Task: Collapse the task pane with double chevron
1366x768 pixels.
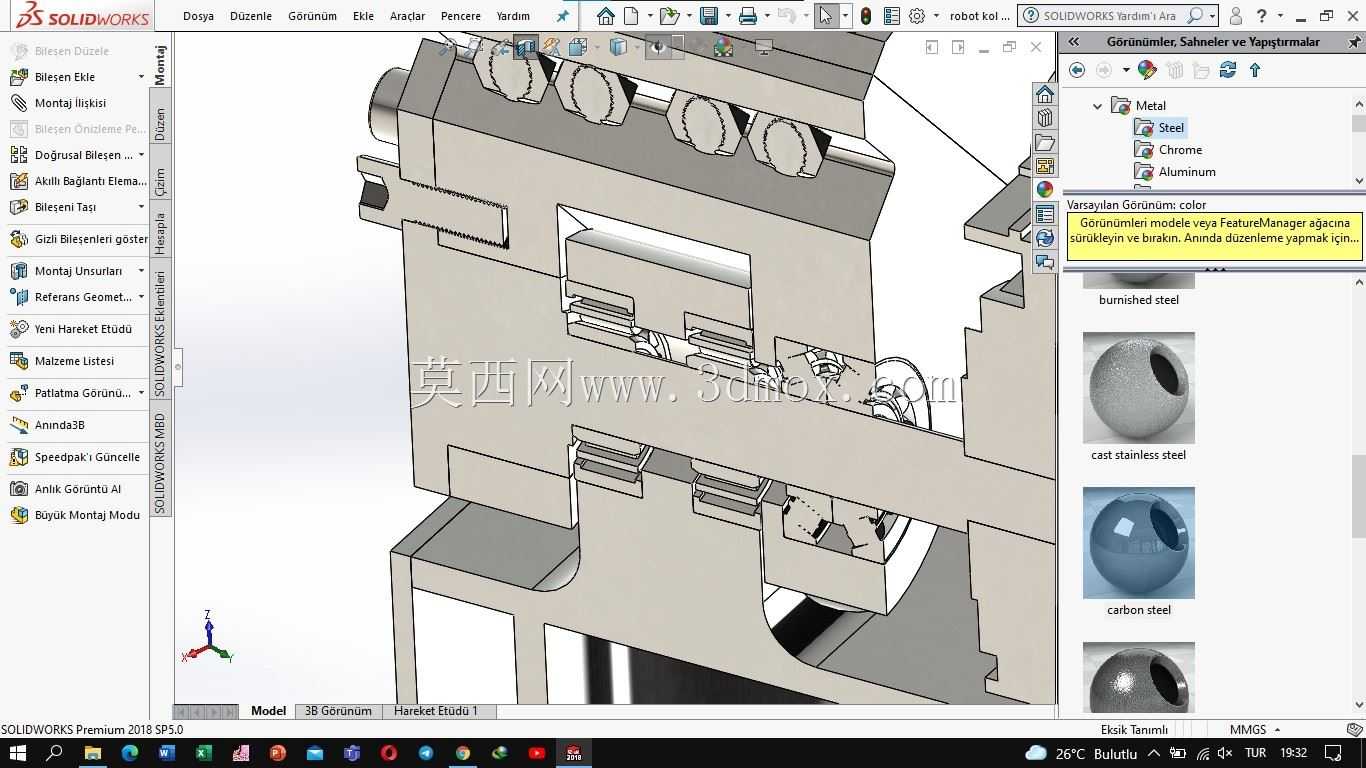Action: (x=1073, y=42)
